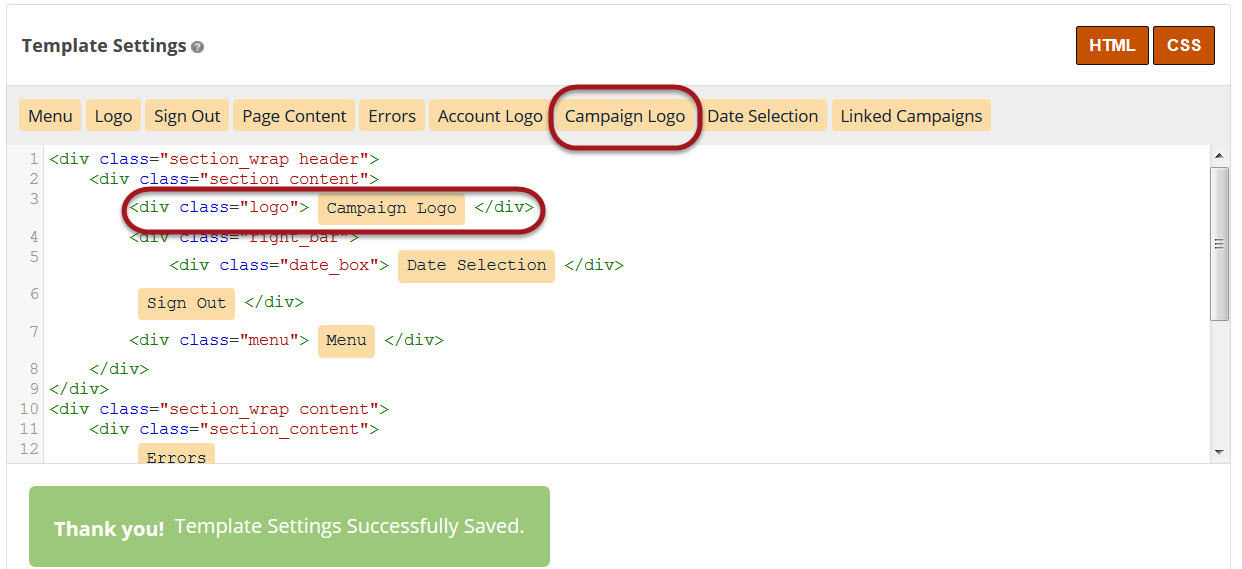Screen dimensions: 1242x569
Task: Insert the Account Logo tag
Action: [490, 116]
